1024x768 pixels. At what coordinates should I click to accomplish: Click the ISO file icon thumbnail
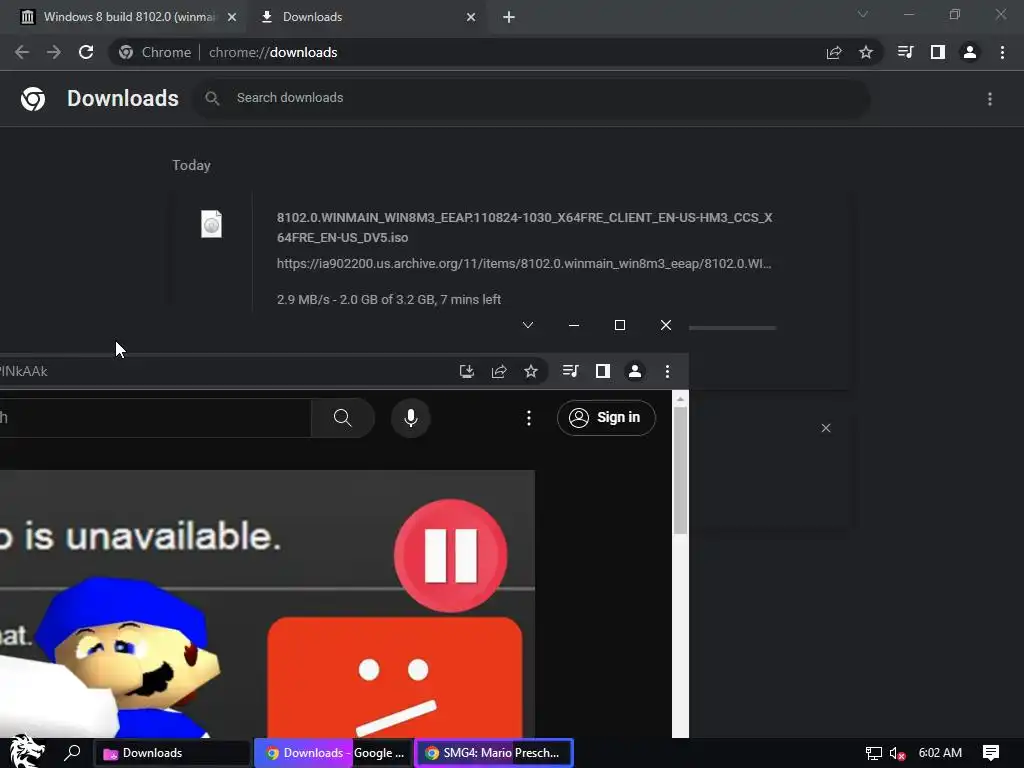(x=211, y=224)
